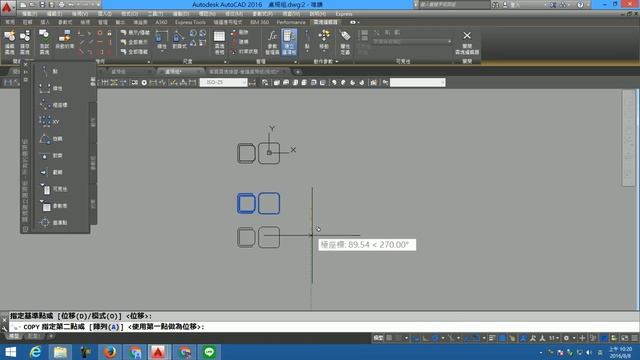Screen dimensions: 640x360
Task: Toggle the Model space status bar button
Action: (x=378, y=338)
